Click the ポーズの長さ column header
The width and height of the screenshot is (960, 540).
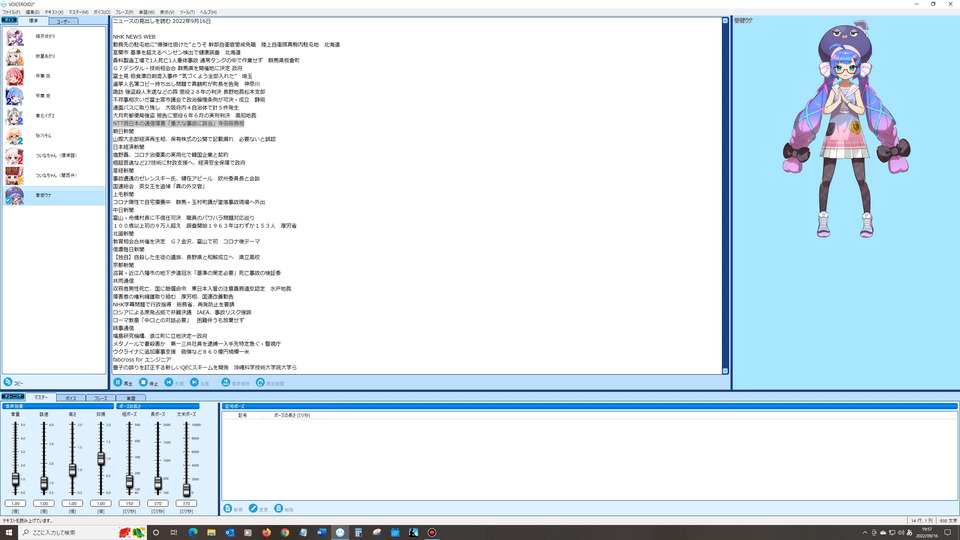[x=292, y=415]
